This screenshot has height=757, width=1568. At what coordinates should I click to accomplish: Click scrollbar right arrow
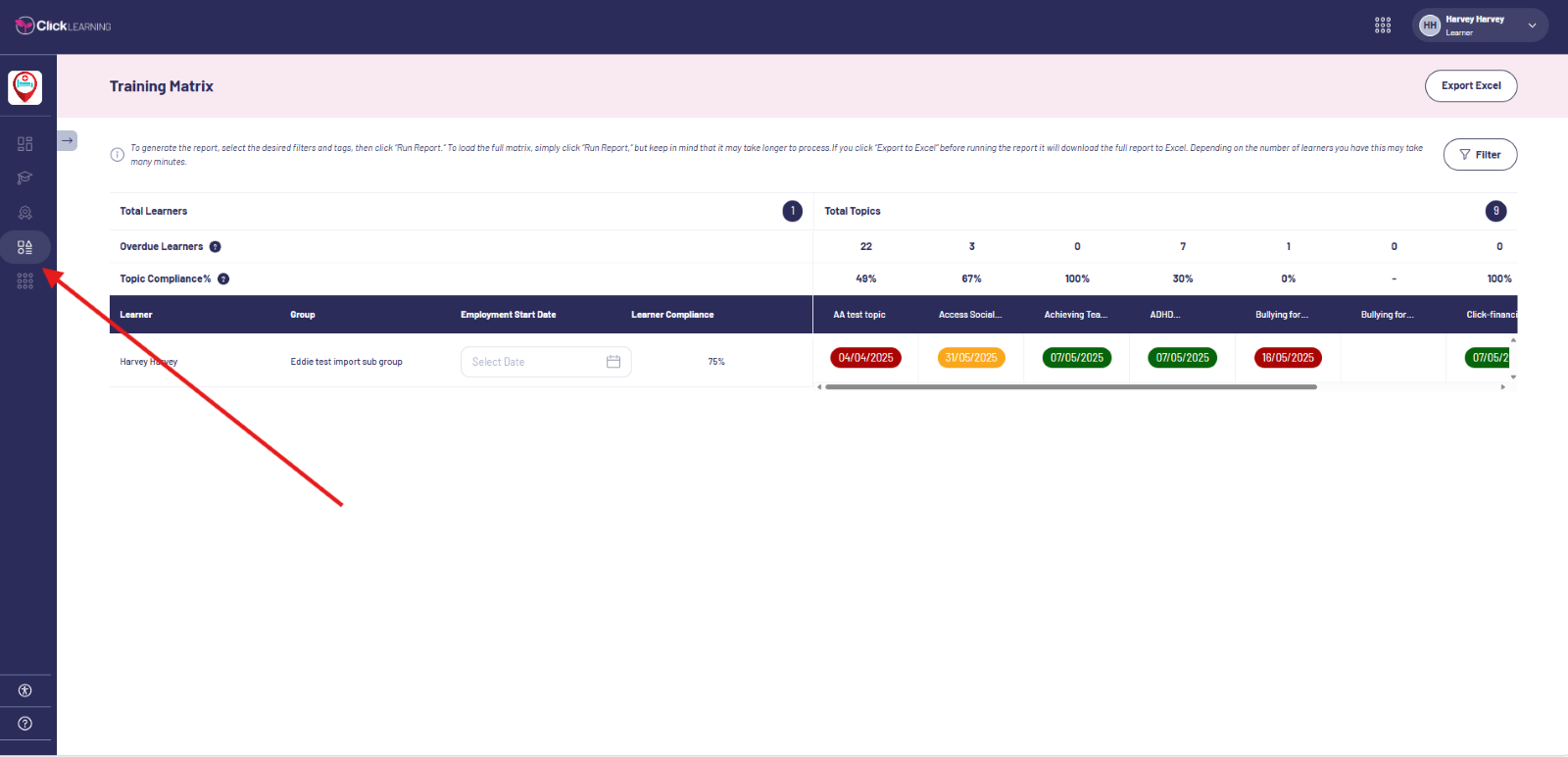click(x=1503, y=387)
